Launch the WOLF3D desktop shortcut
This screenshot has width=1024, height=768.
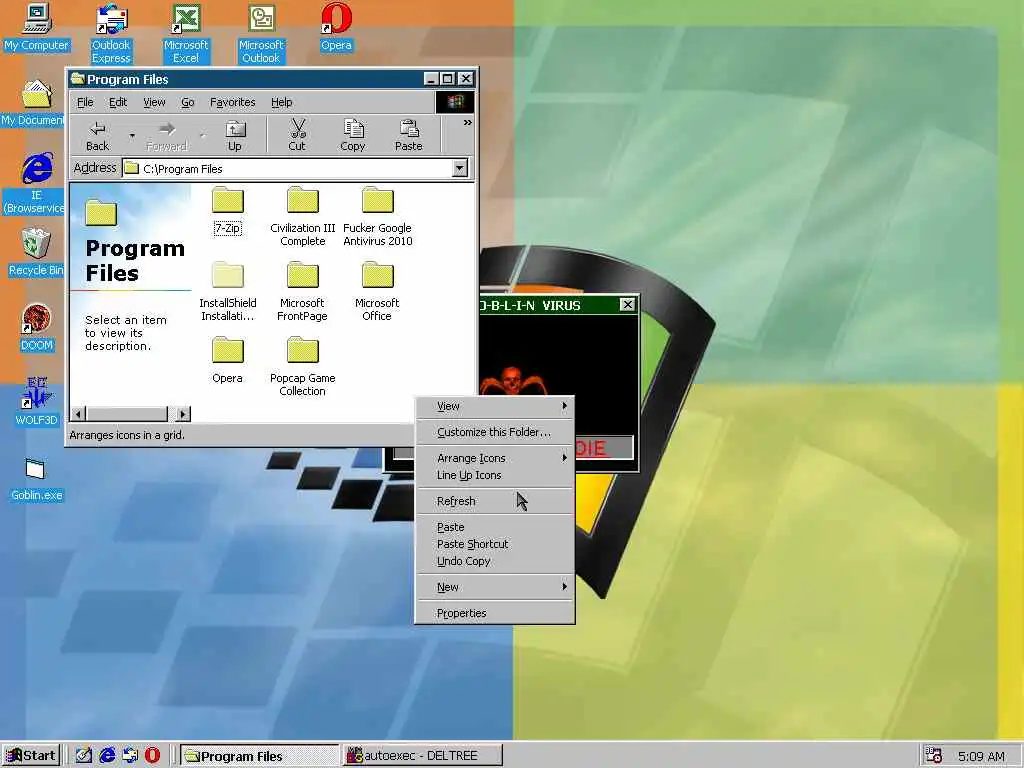pyautogui.click(x=36, y=402)
